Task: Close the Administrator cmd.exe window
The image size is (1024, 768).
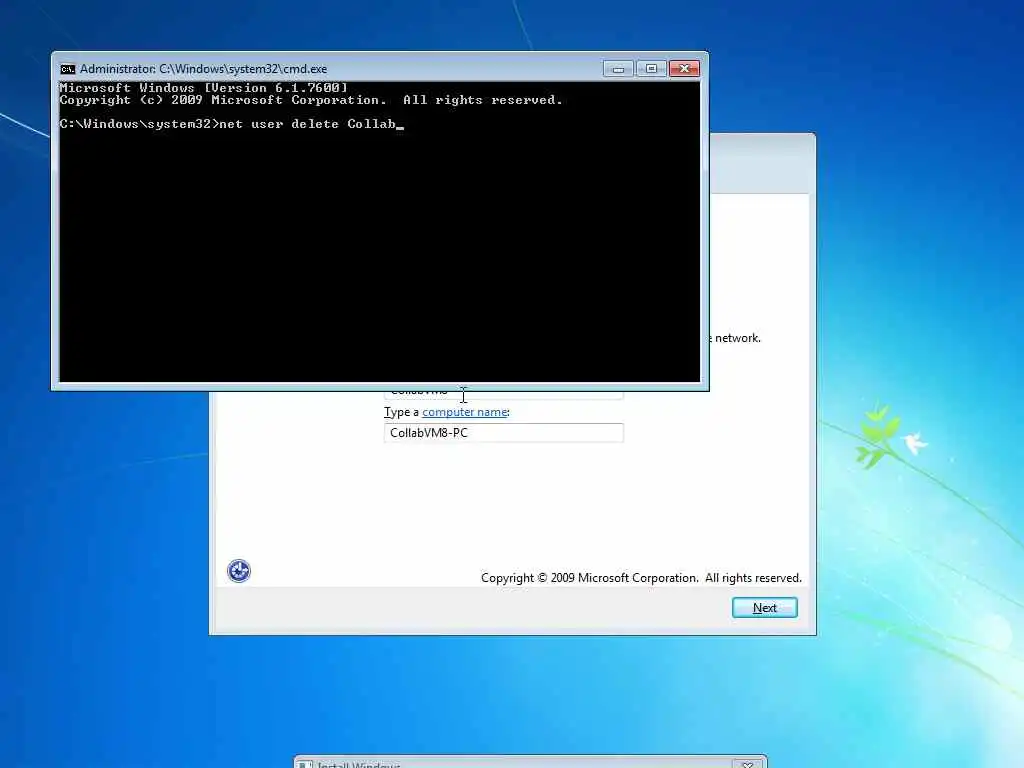Action: click(x=684, y=69)
